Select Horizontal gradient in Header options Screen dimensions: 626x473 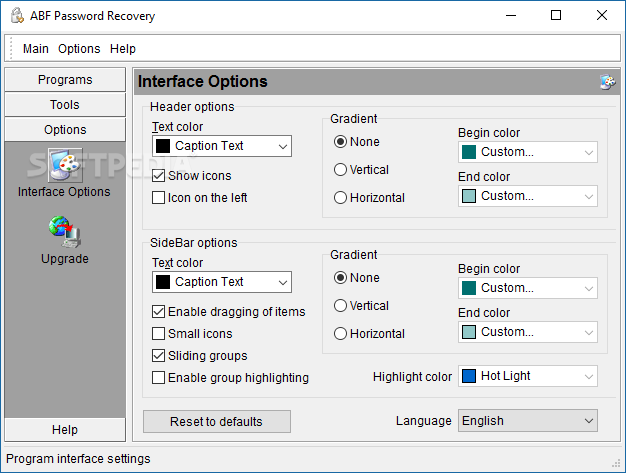(340, 198)
